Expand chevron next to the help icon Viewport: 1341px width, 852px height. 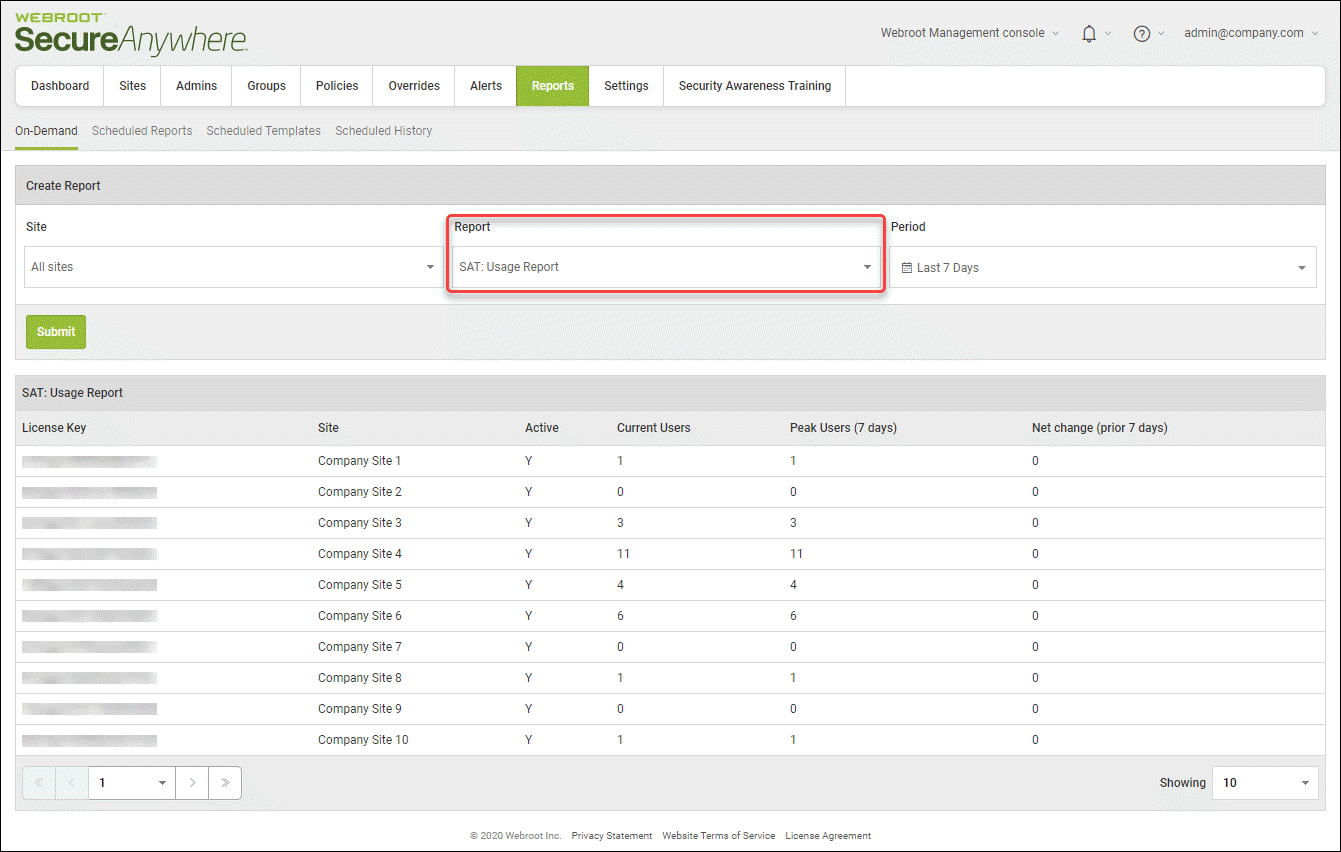(1161, 33)
